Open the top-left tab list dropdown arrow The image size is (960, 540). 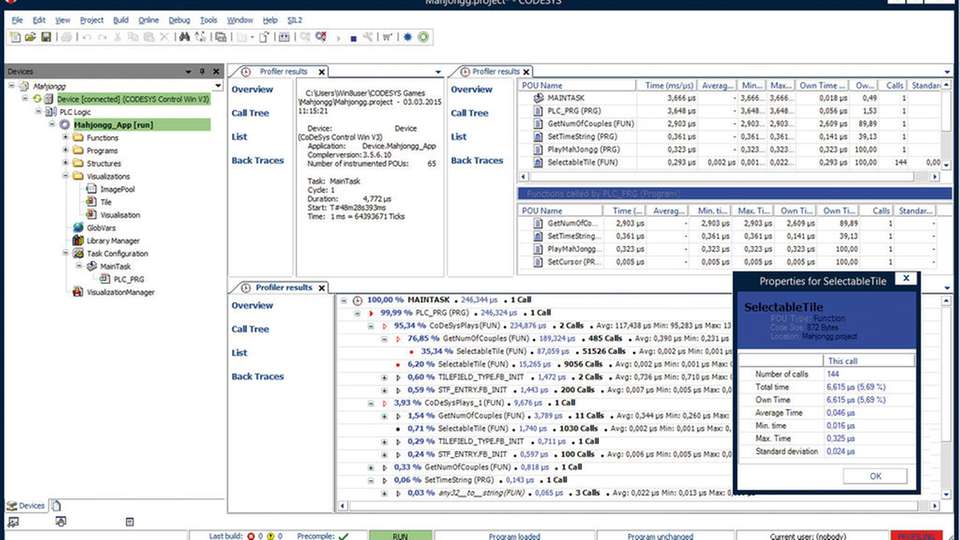[x=438, y=72]
